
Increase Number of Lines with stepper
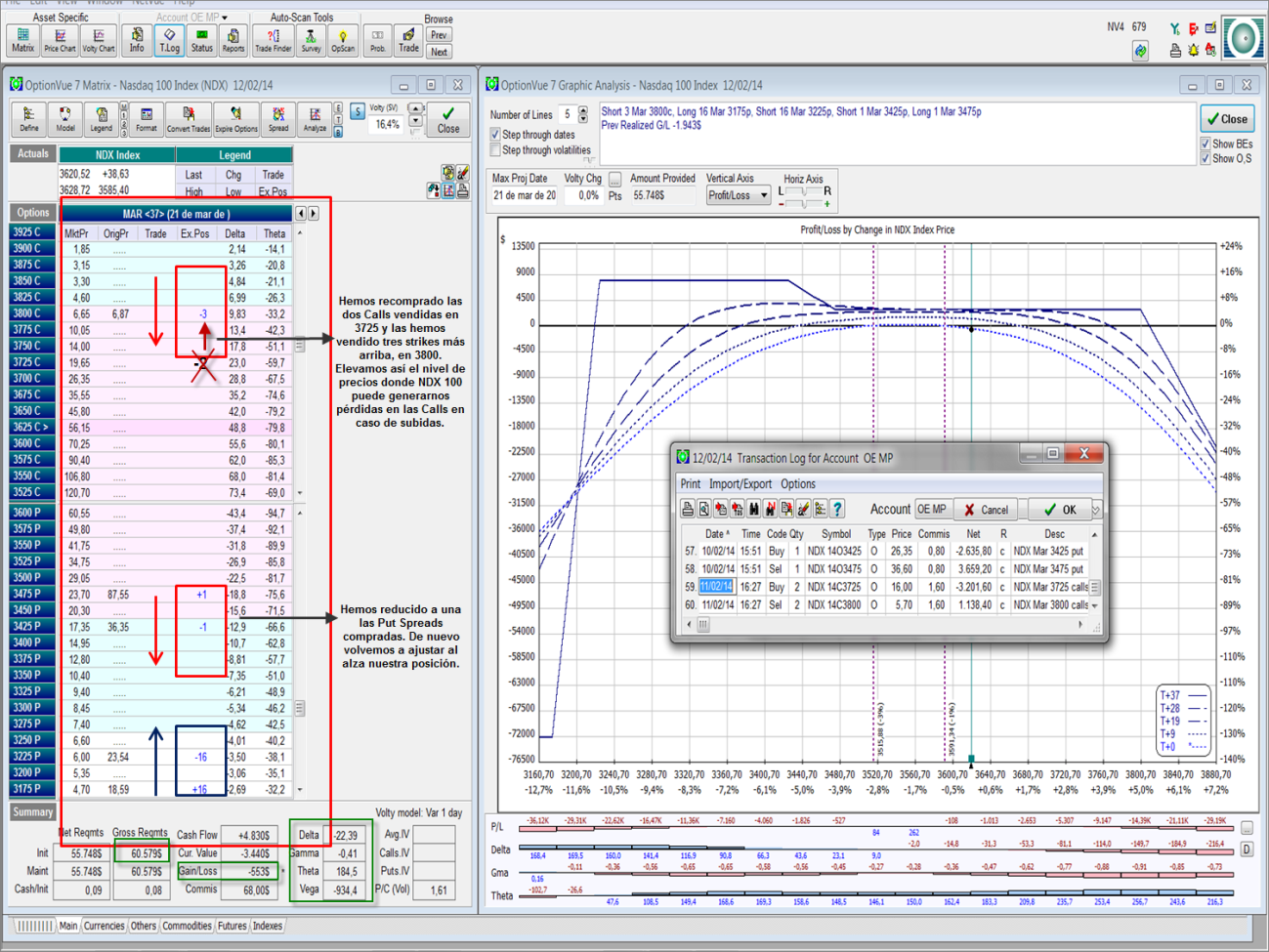[x=583, y=110]
